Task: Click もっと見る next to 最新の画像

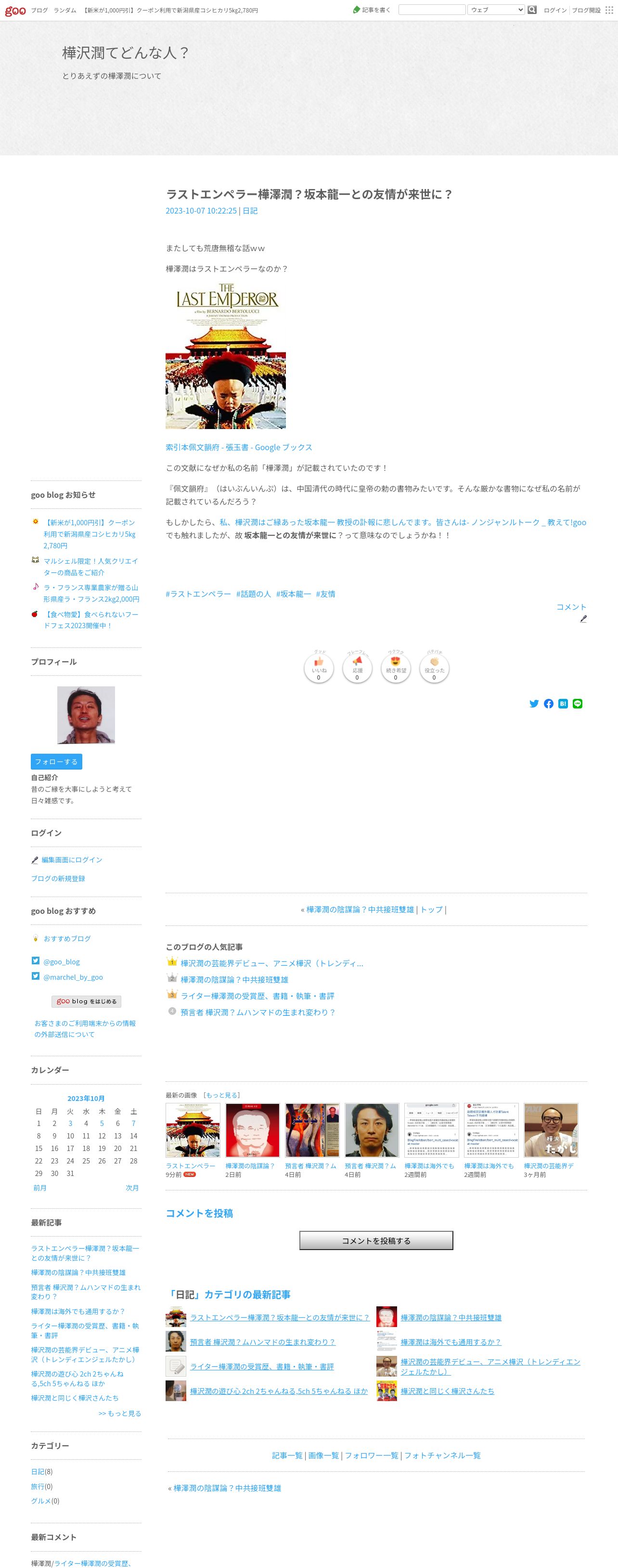Action: [x=221, y=1095]
